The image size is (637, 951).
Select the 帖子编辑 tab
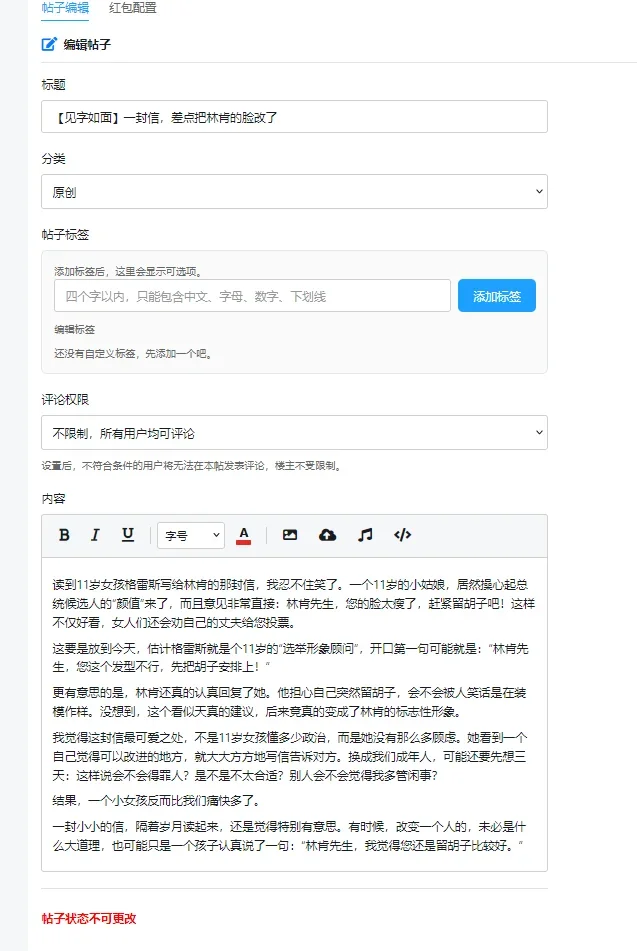(x=65, y=8)
